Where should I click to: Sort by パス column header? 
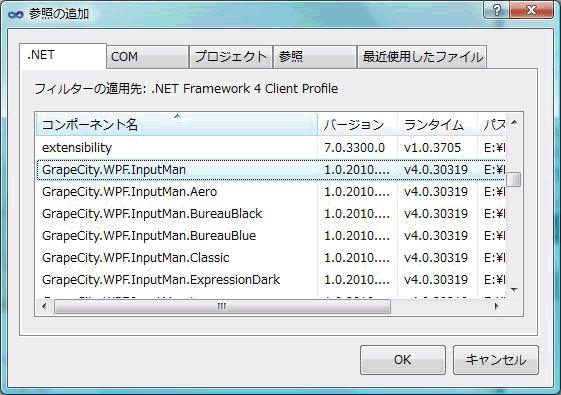pyautogui.click(x=492, y=125)
